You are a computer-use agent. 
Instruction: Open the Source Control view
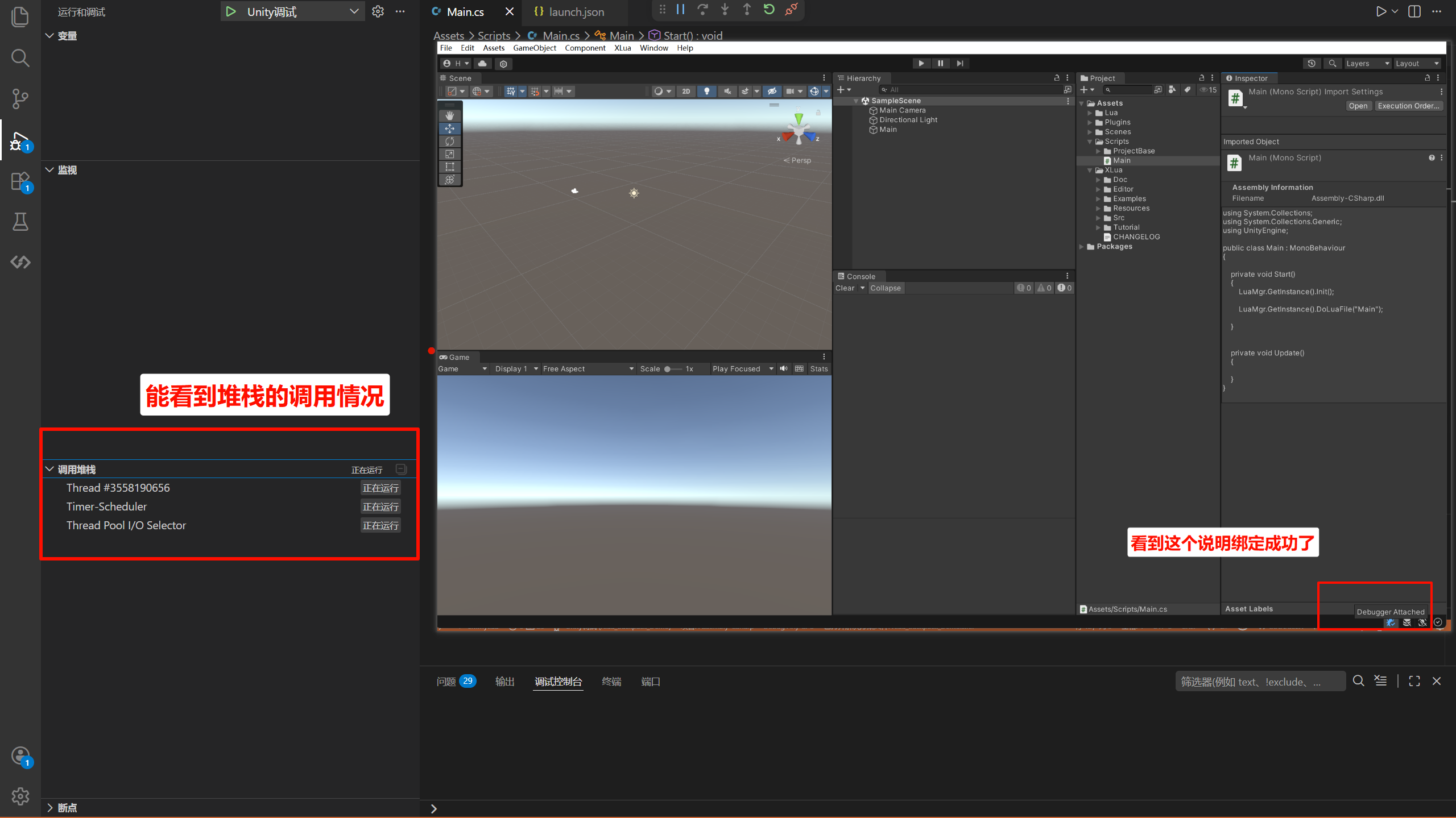[20, 99]
